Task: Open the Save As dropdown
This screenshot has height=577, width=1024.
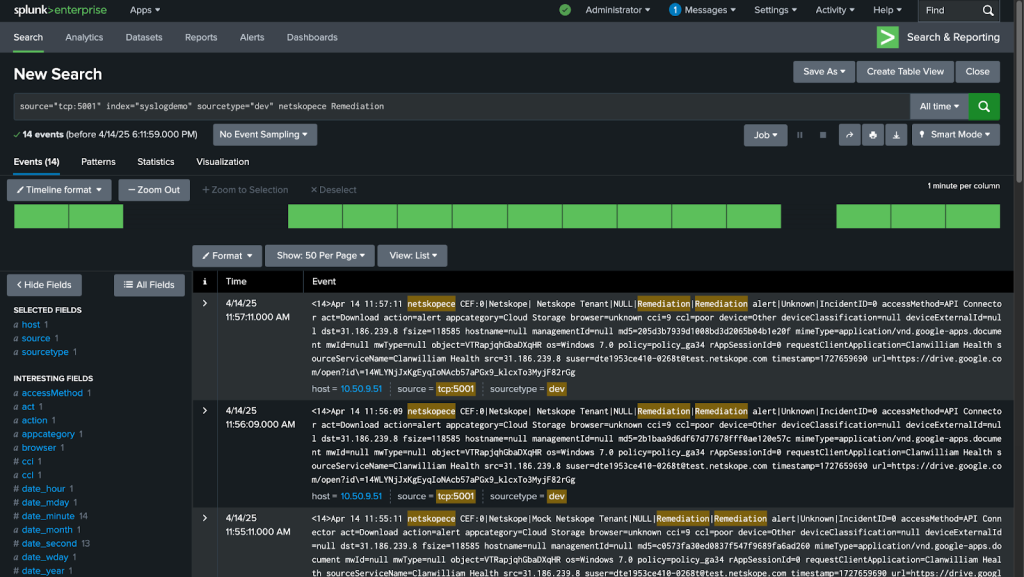Action: click(x=824, y=72)
